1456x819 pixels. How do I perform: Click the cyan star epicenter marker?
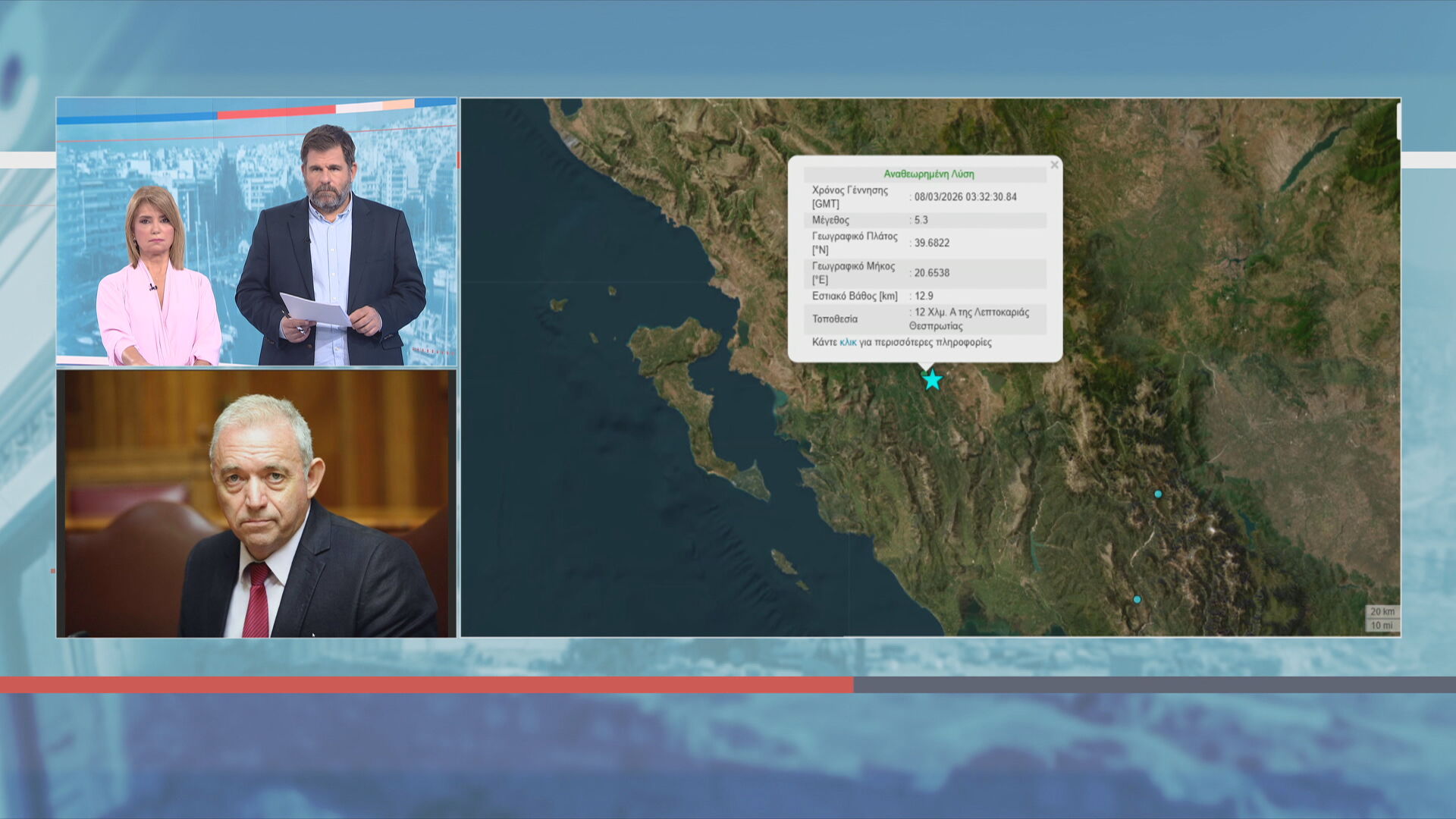(932, 380)
